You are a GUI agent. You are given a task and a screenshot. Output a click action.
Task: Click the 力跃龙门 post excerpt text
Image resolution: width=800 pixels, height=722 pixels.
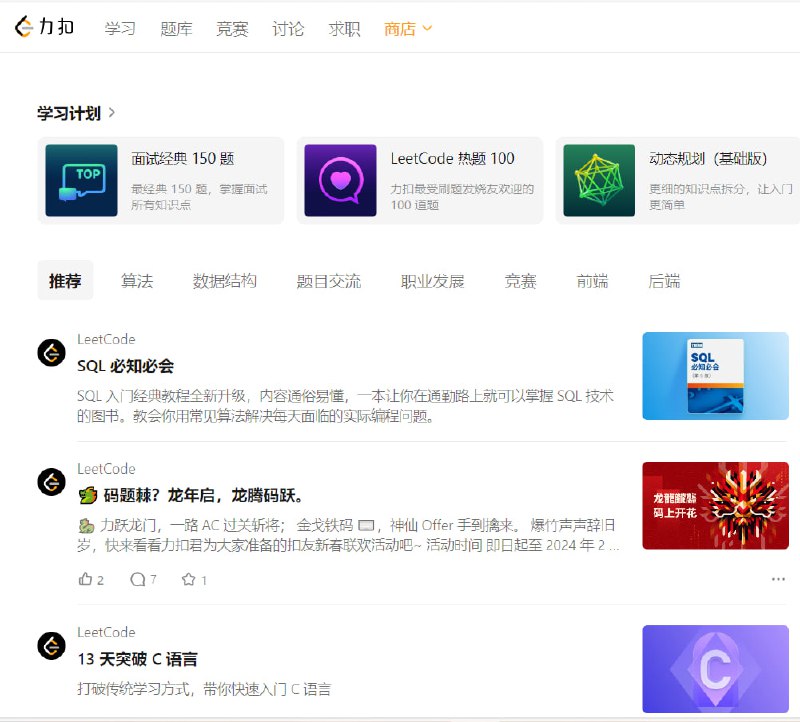[348, 535]
